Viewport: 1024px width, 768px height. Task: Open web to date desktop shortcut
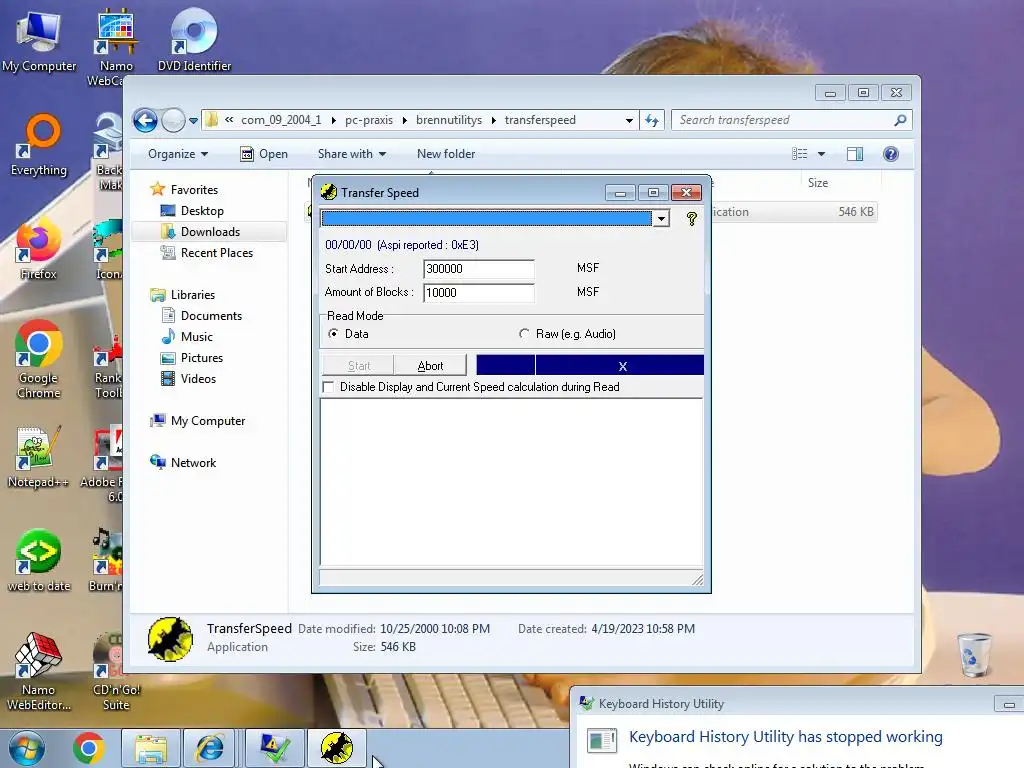click(39, 560)
